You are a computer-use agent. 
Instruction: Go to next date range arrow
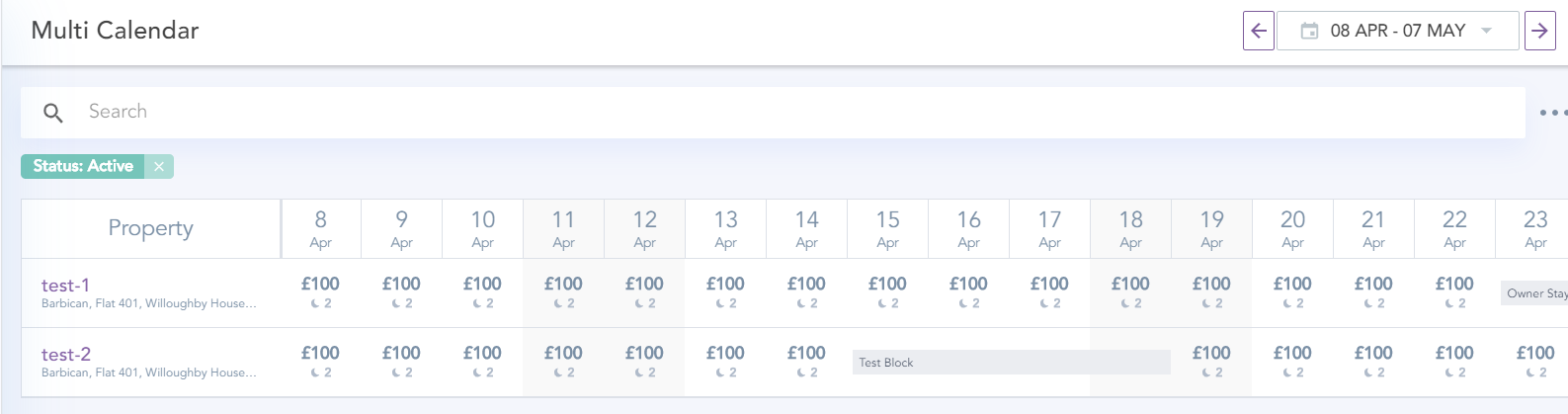(x=1539, y=31)
